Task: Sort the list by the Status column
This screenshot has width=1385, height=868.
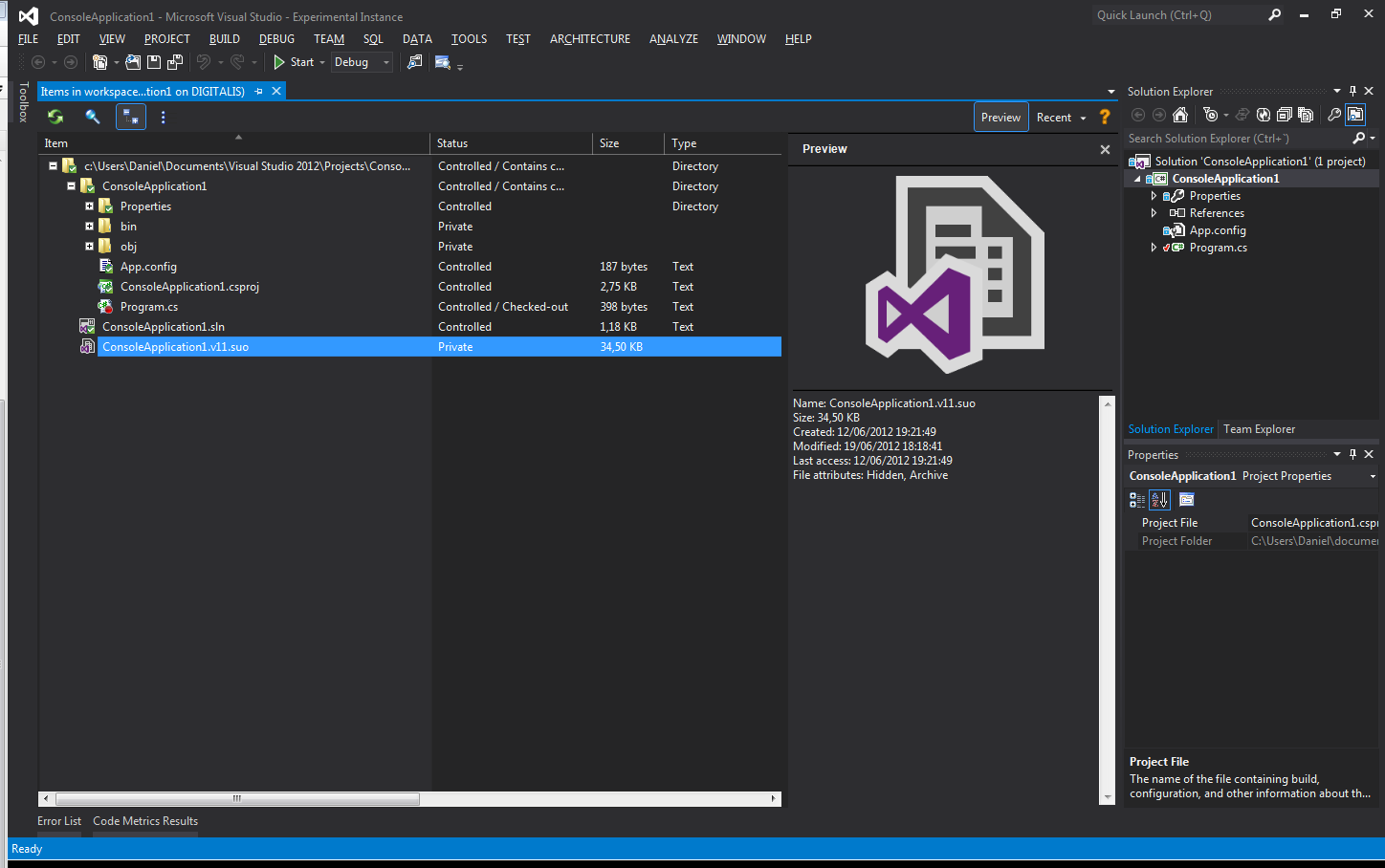Action: [512, 143]
